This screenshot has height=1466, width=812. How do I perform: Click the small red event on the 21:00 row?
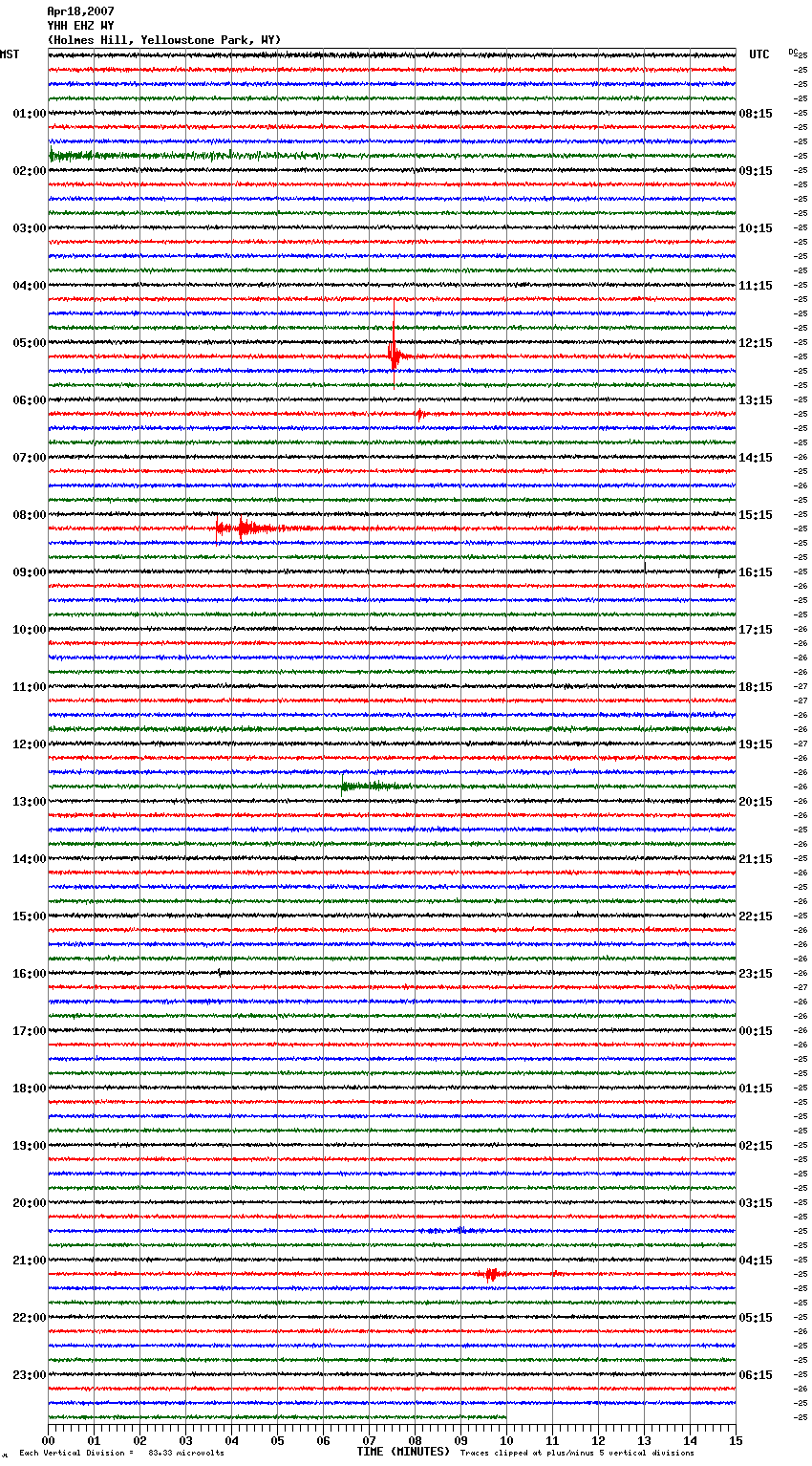[491, 1275]
